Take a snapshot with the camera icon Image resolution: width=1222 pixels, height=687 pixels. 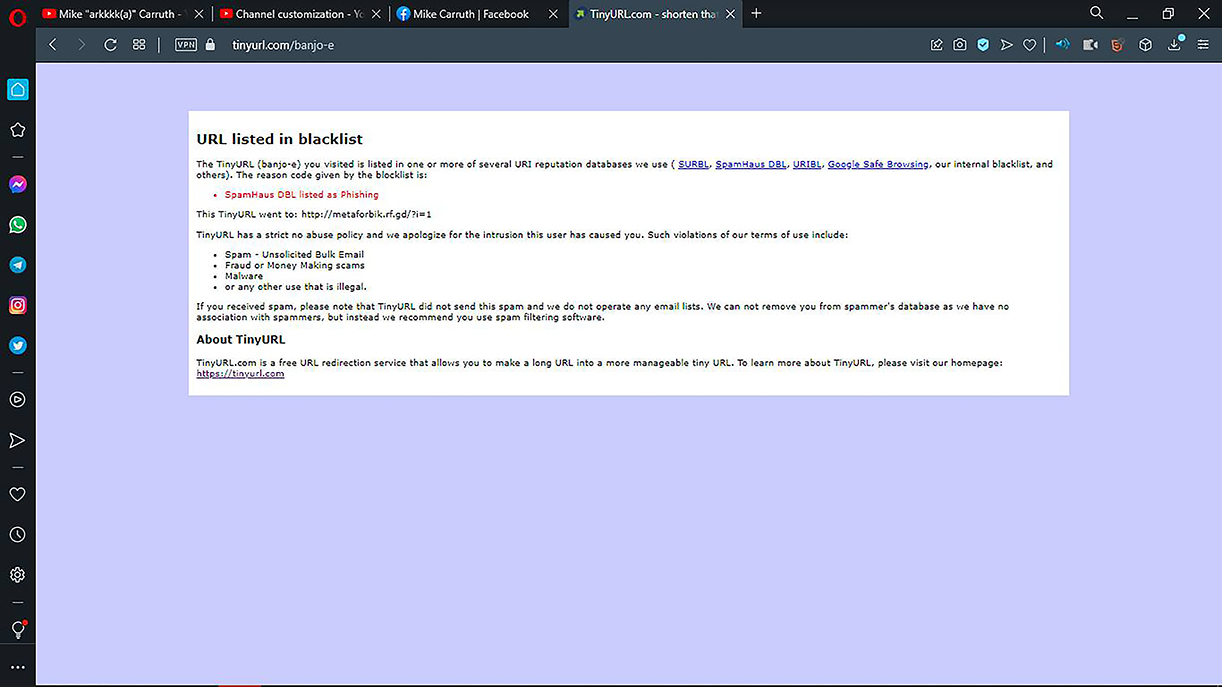pyautogui.click(x=959, y=45)
